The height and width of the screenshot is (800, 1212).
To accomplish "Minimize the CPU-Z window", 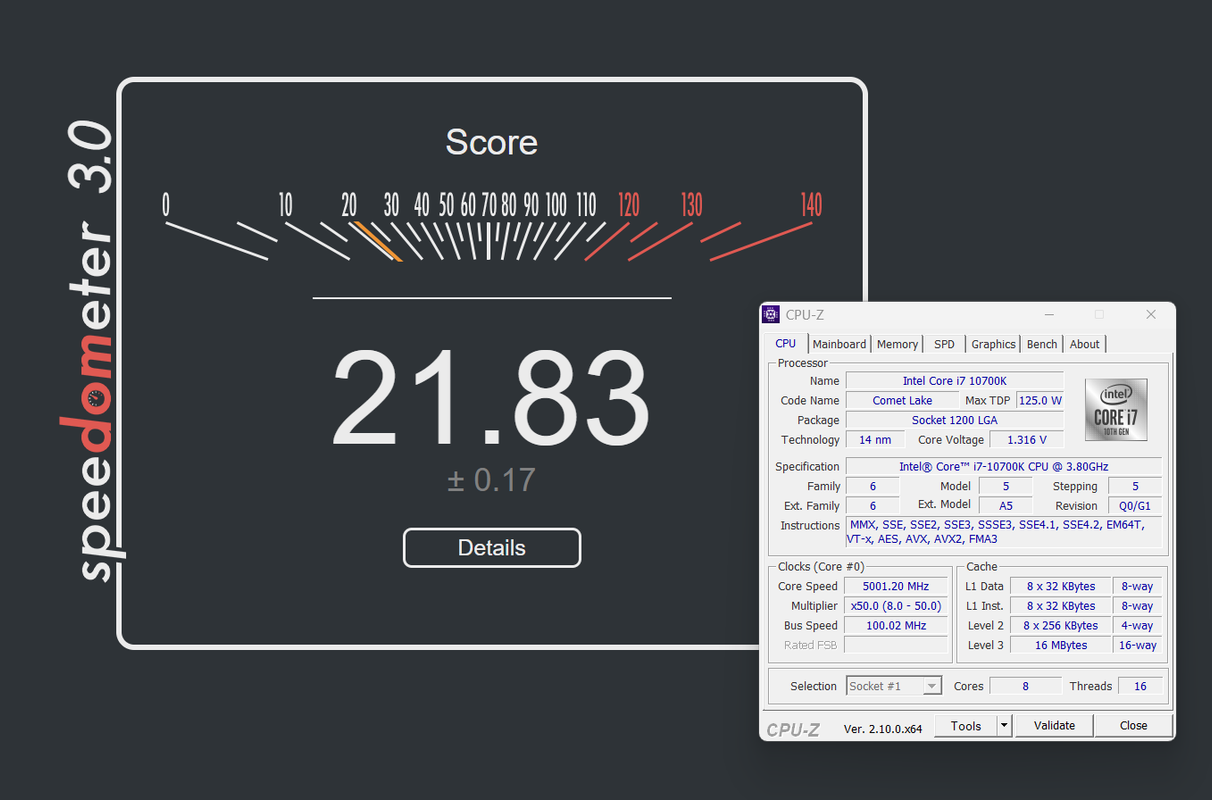I will pos(1048,315).
